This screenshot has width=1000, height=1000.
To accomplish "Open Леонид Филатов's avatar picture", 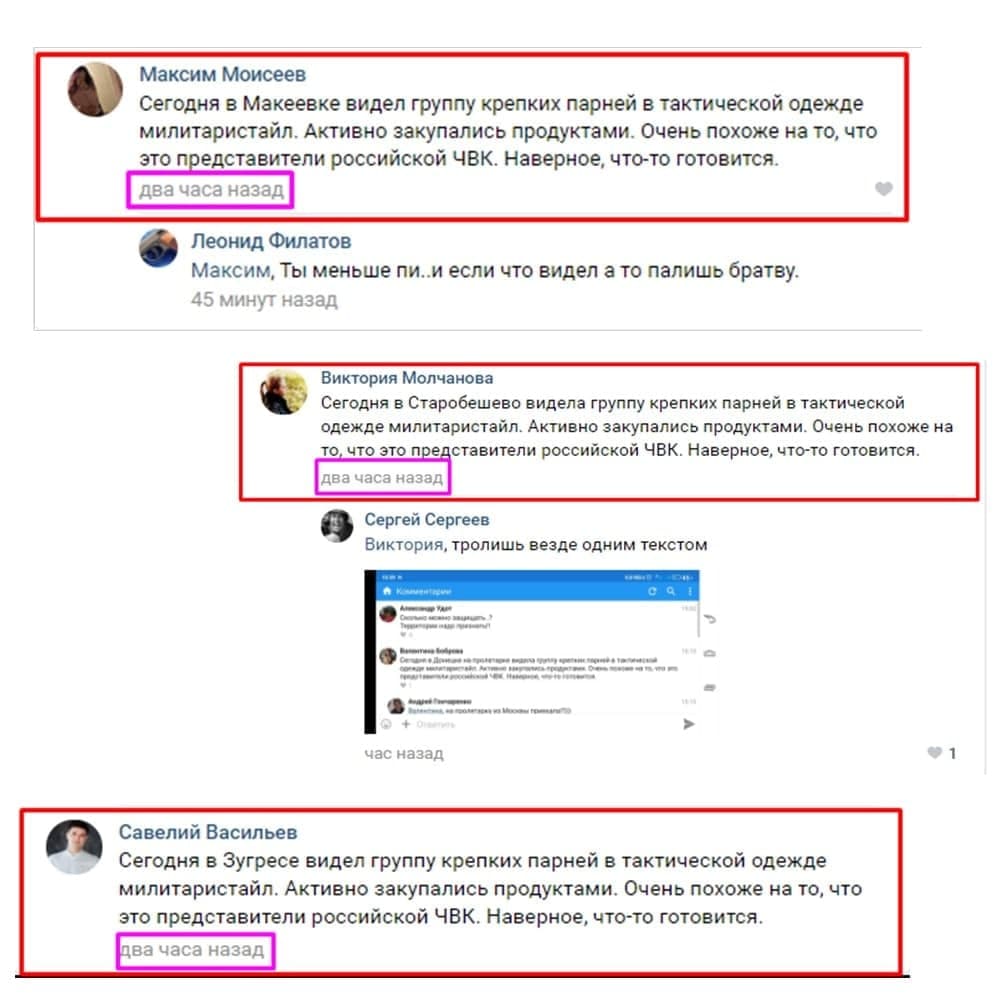I will (x=158, y=248).
